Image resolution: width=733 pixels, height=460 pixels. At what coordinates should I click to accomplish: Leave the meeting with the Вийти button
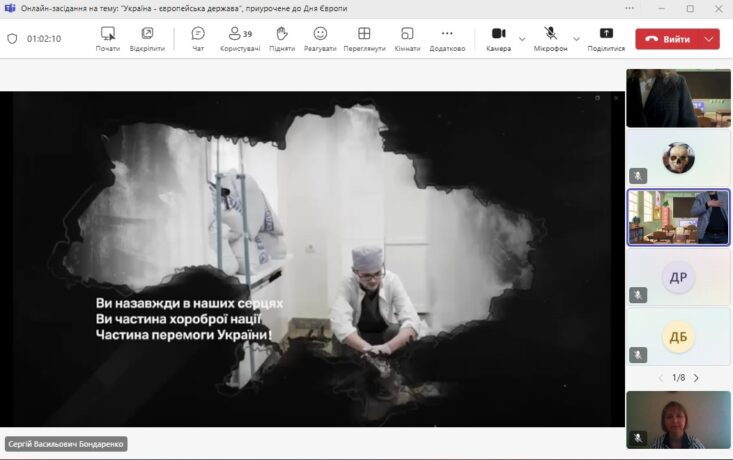(667, 39)
